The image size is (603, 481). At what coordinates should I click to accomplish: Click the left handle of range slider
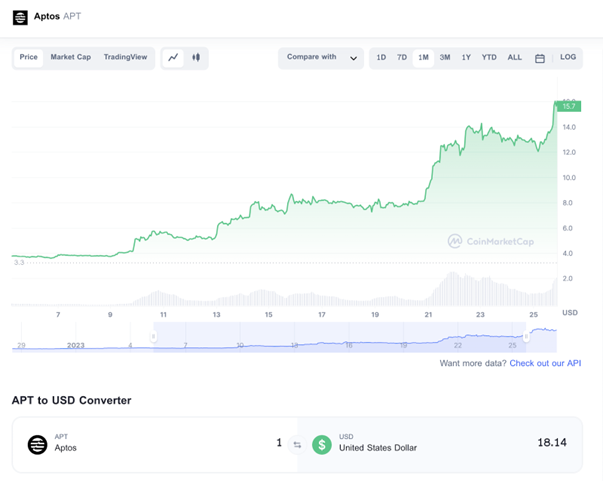(154, 337)
